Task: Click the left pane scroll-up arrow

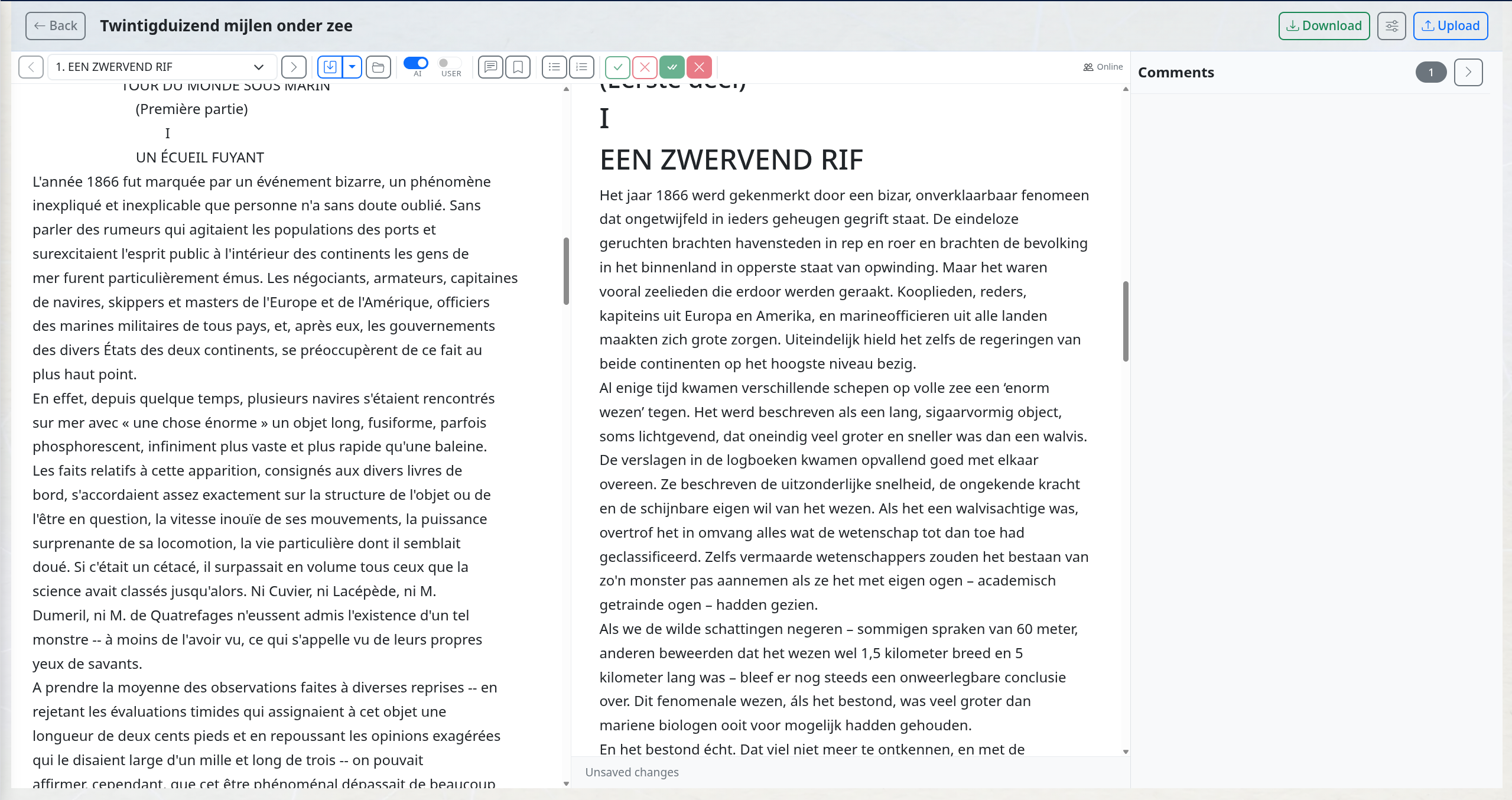Action: (566, 89)
